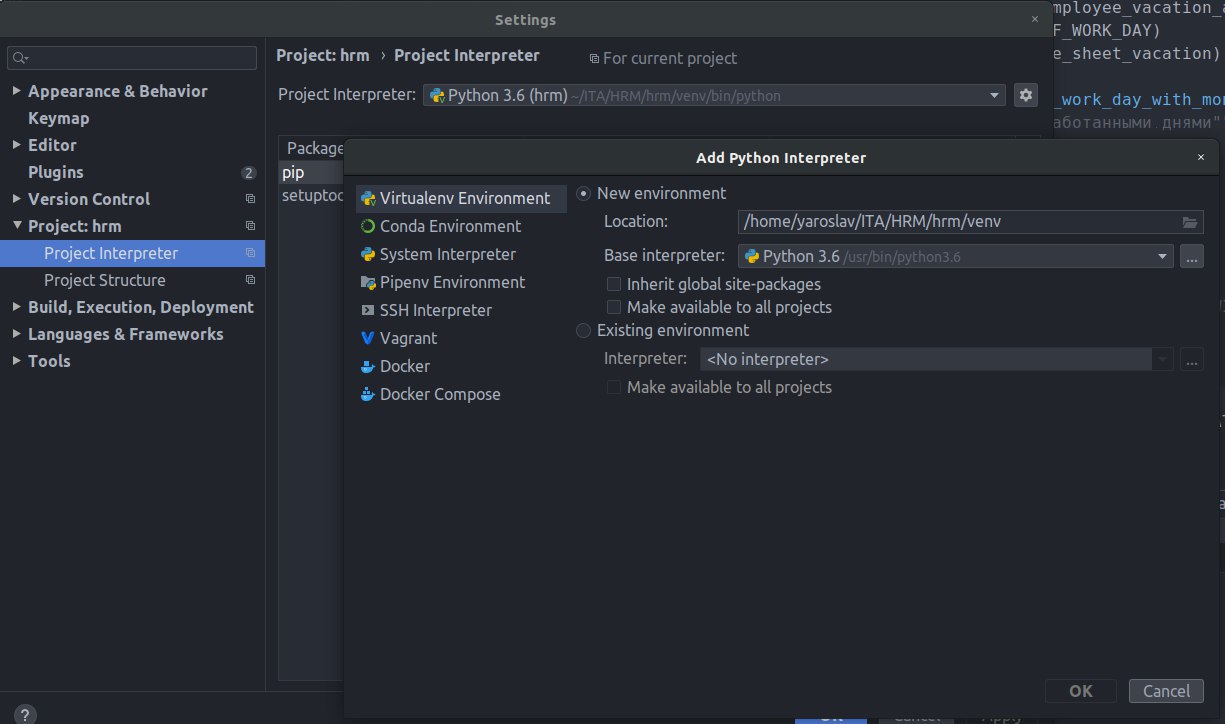Click Cancel in Add Python Interpreter dialog

[1166, 691]
